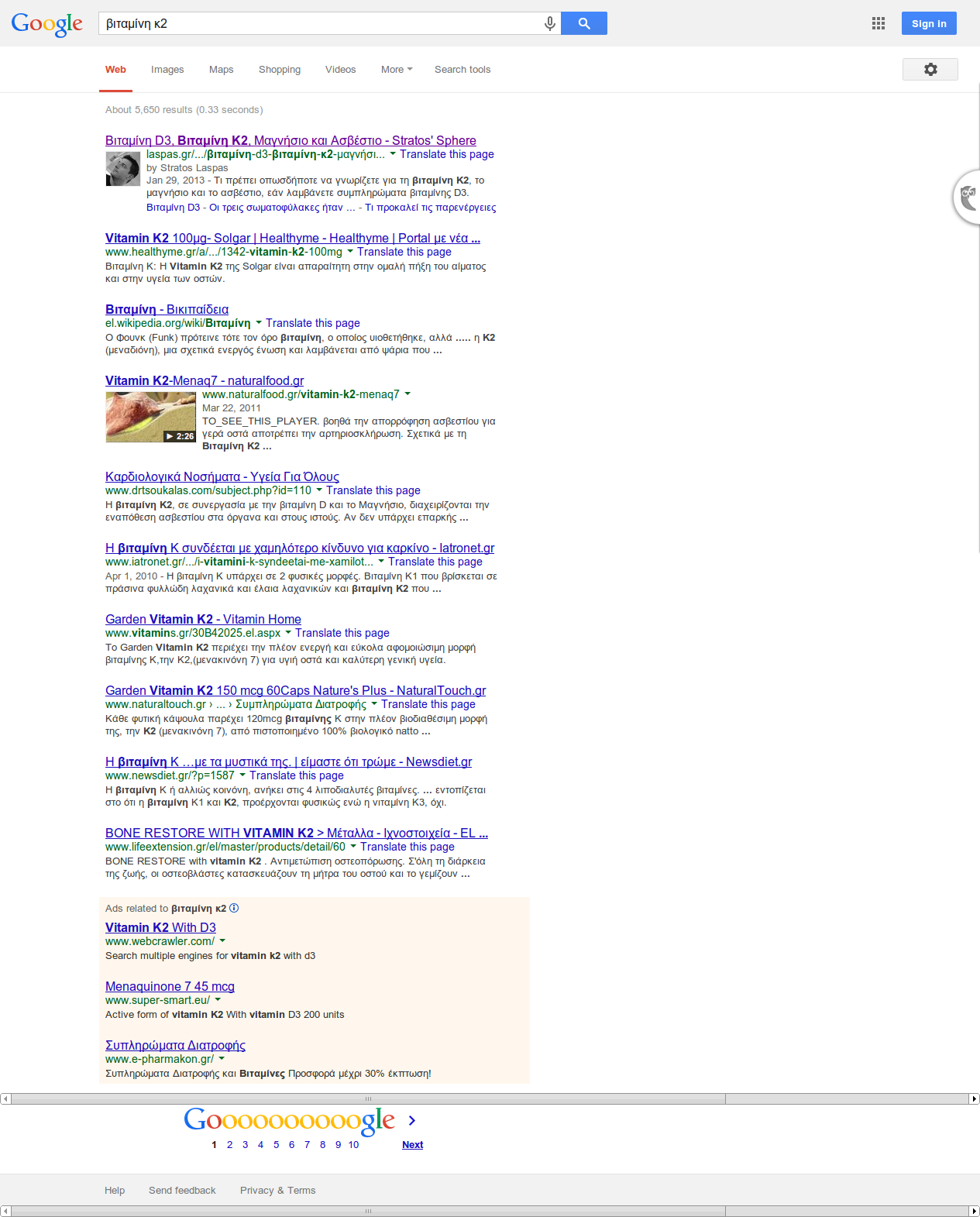Click the next arrow beside Goooogle logo
Image resolution: width=980 pixels, height=1217 pixels.
412,1120
